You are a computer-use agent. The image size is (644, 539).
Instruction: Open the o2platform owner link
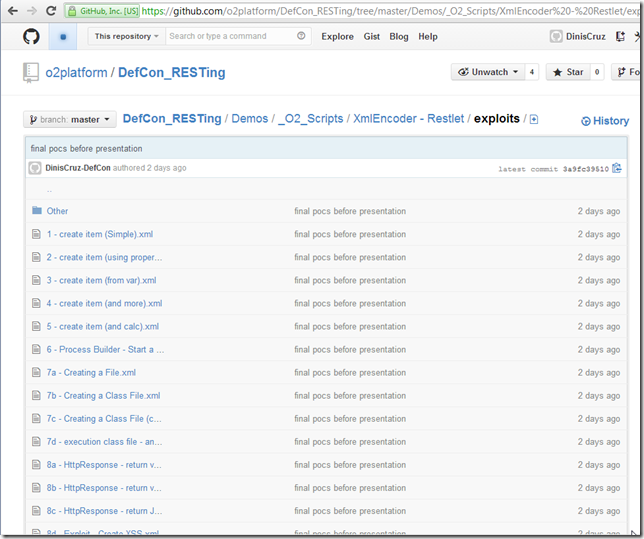click(76, 73)
